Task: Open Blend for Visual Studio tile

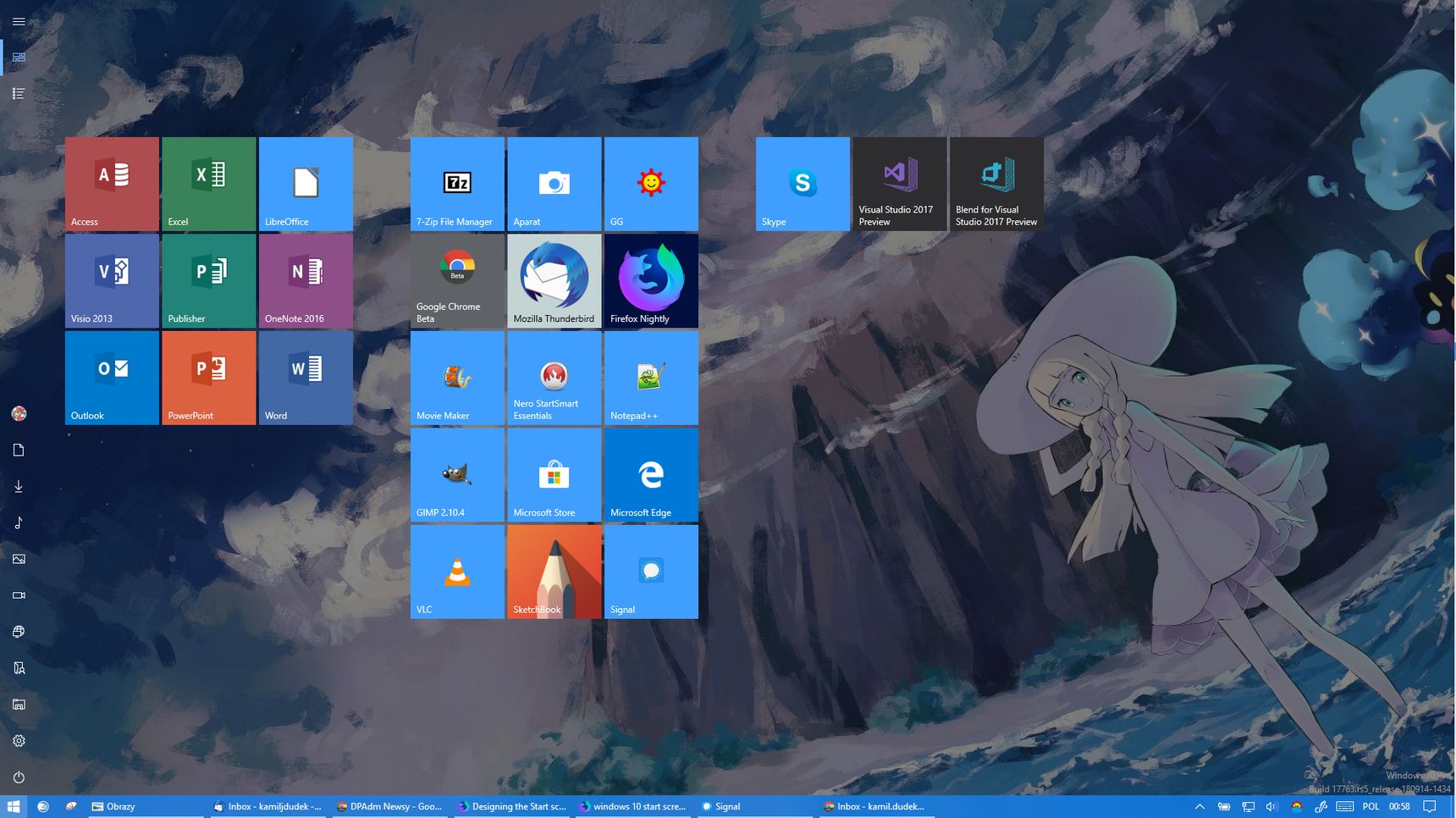Action: coord(996,184)
